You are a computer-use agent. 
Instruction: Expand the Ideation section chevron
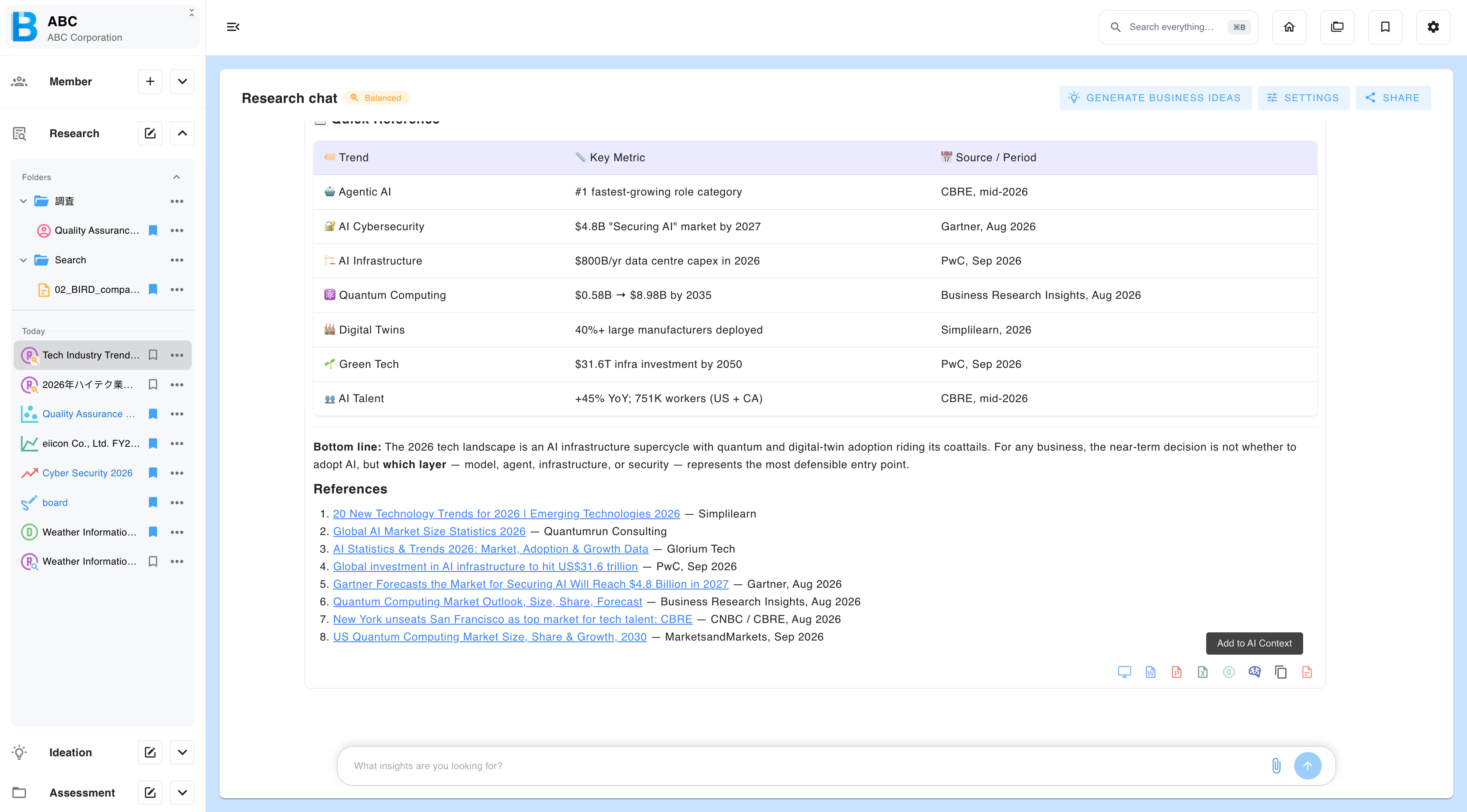(182, 752)
